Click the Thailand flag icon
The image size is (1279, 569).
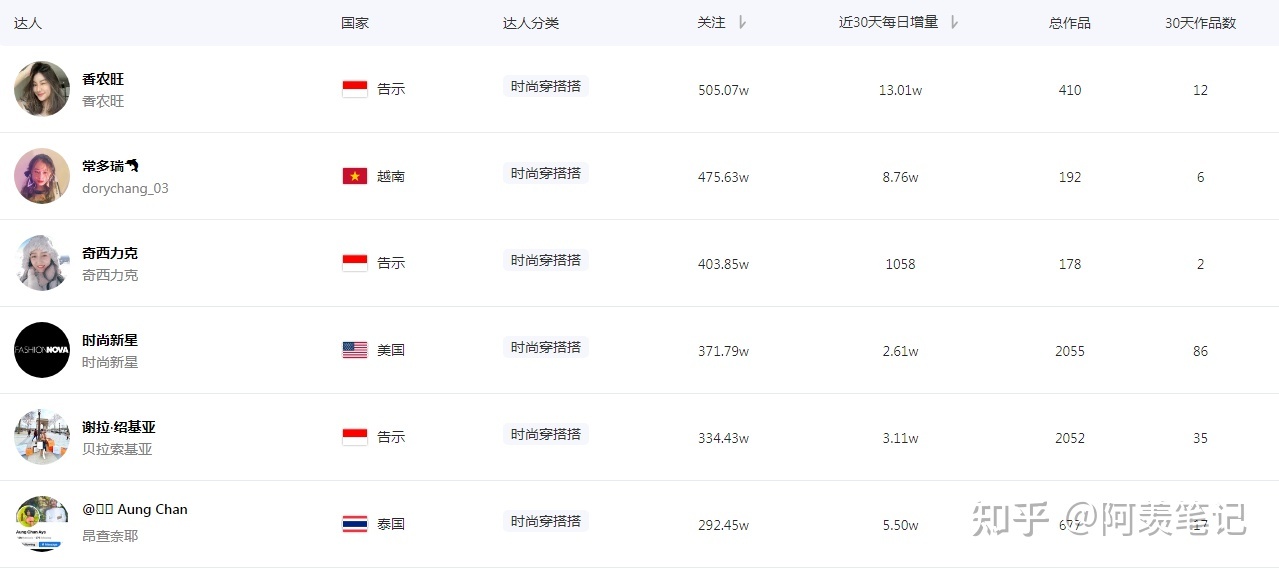point(355,524)
